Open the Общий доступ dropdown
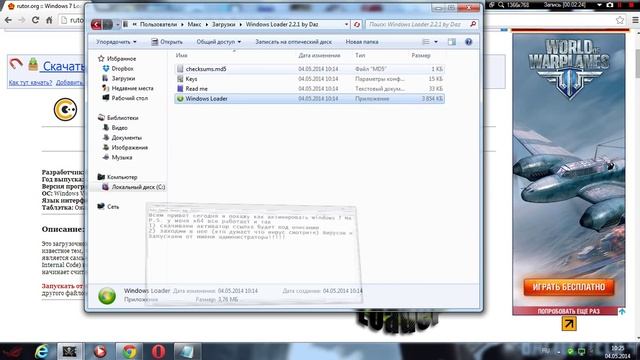640x360 pixels. pyautogui.click(x=219, y=42)
